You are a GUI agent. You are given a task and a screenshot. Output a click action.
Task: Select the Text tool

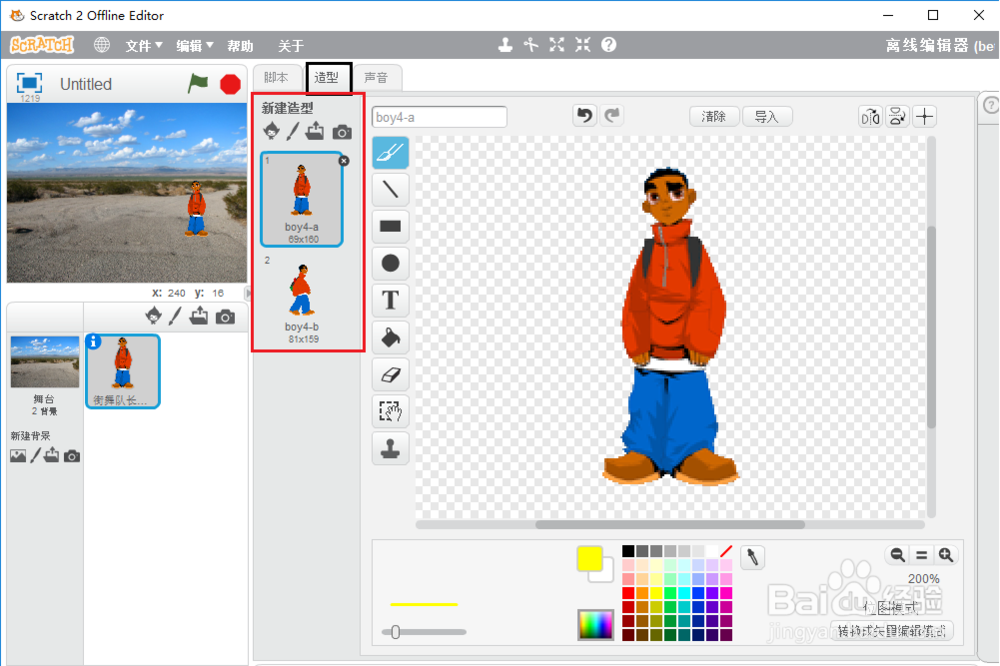[390, 300]
